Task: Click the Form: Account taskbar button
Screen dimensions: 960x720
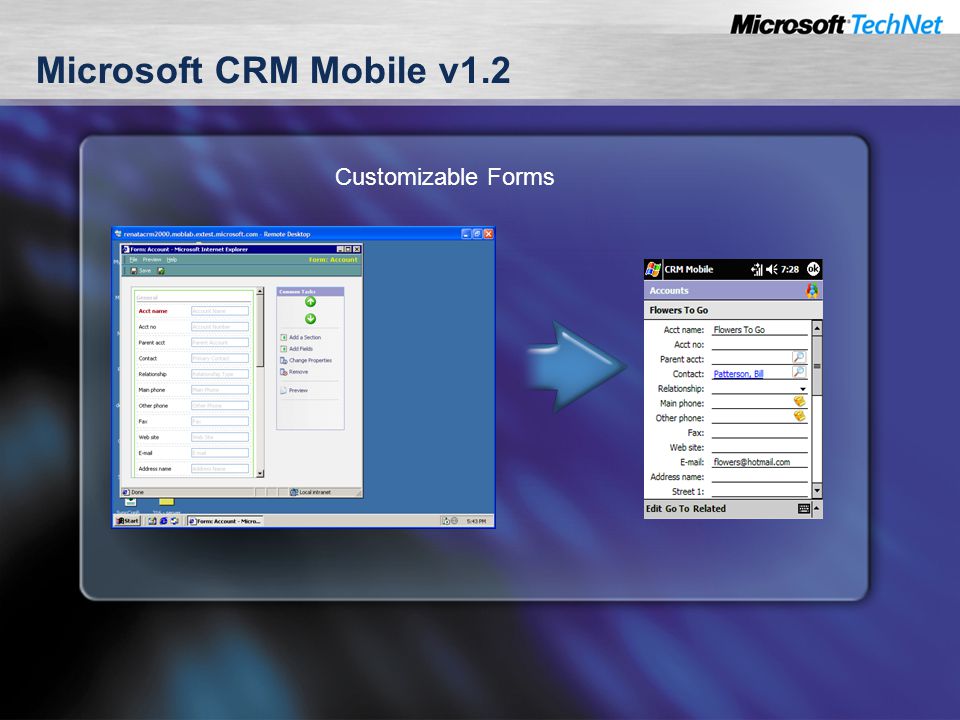Action: point(225,521)
